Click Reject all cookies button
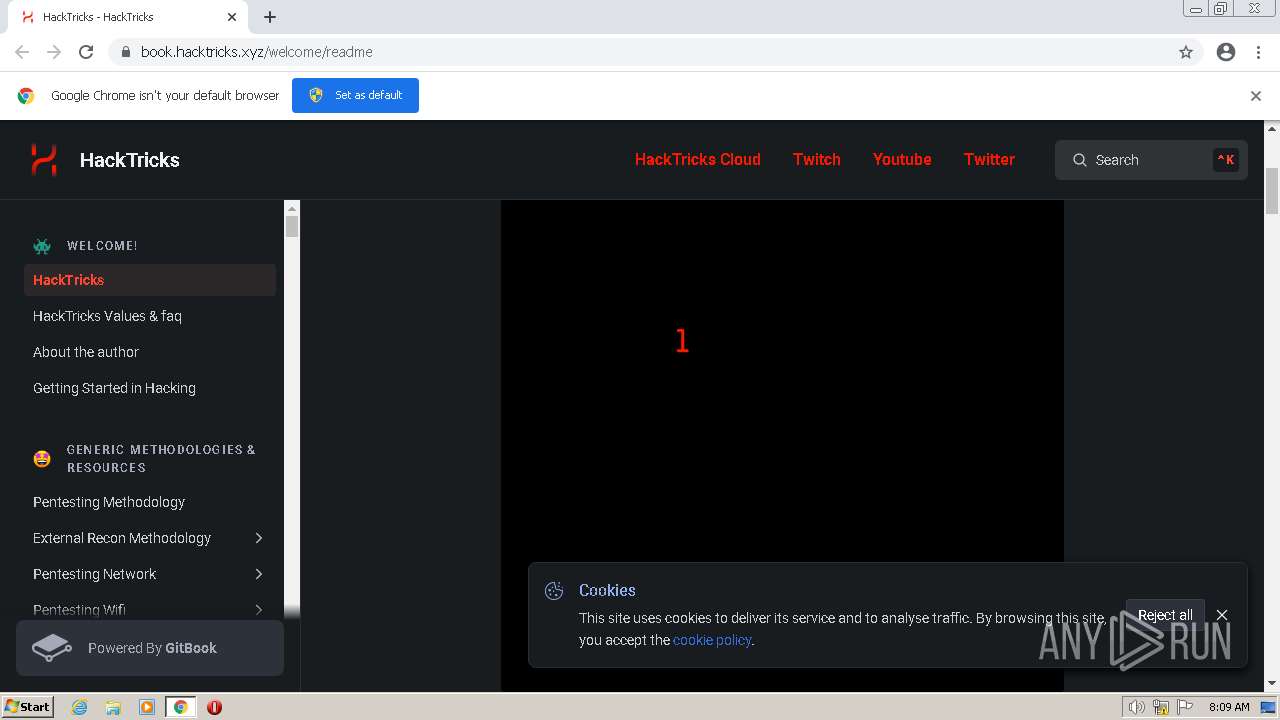Image resolution: width=1280 pixels, height=720 pixels. point(1165,615)
